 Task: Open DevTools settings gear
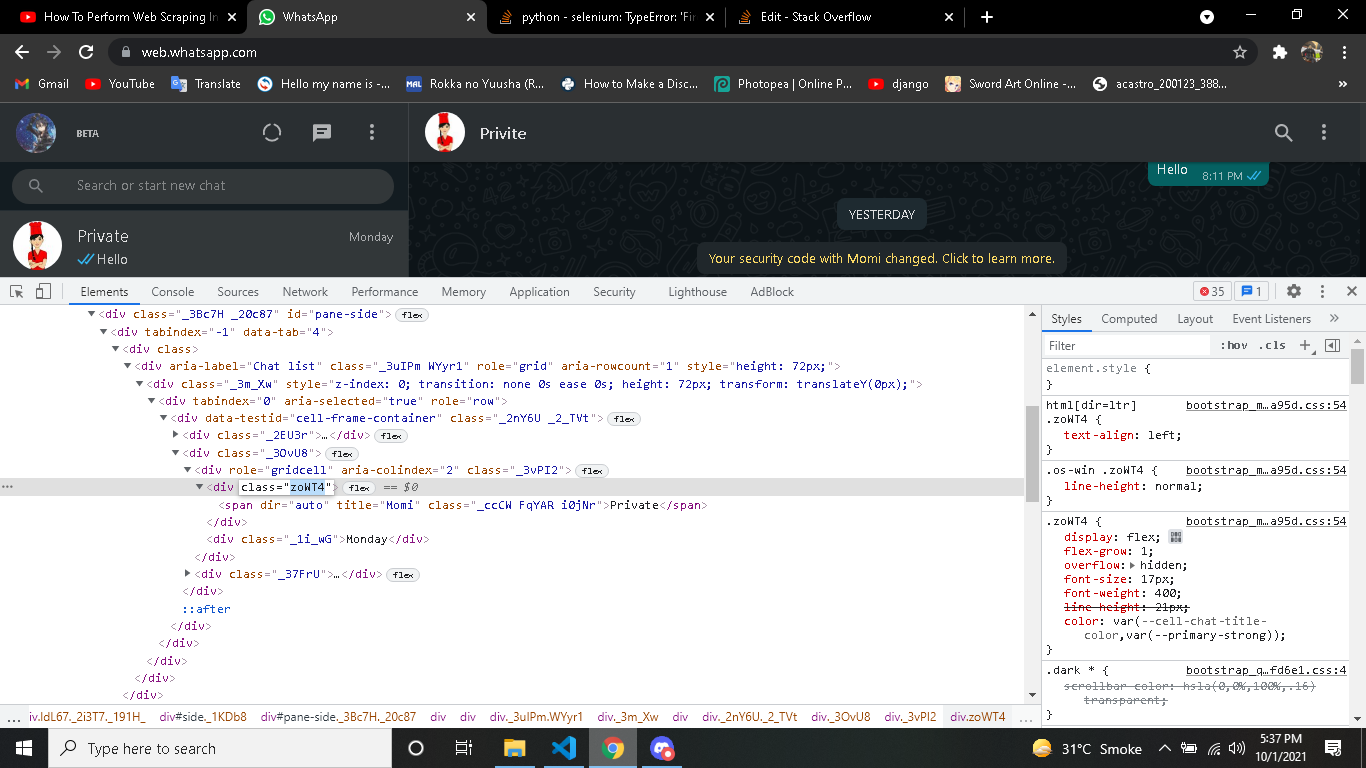coord(1294,292)
